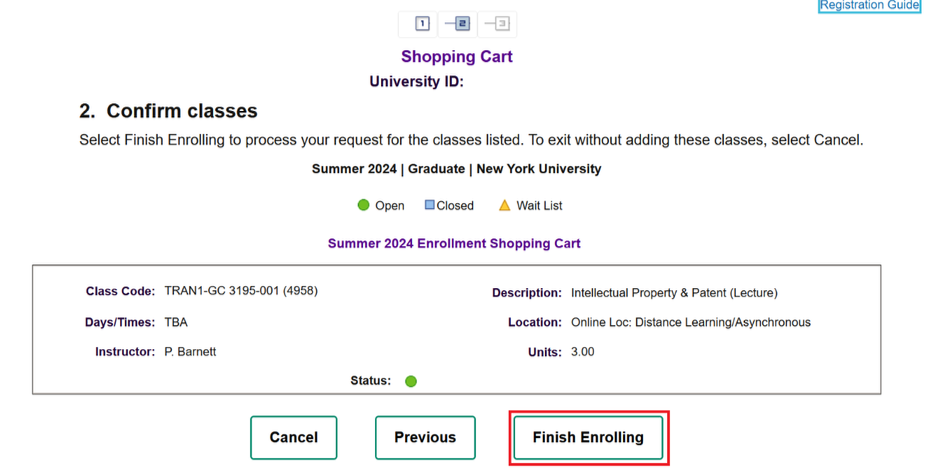Click the 3.00 units value
The image size is (952, 470).
coord(583,352)
